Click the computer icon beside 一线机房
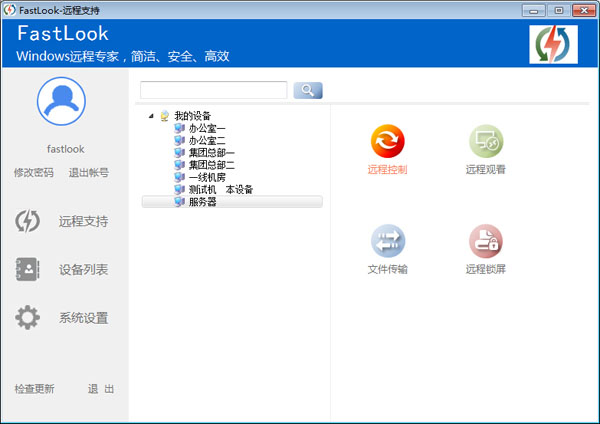600x424 pixels. coord(179,177)
